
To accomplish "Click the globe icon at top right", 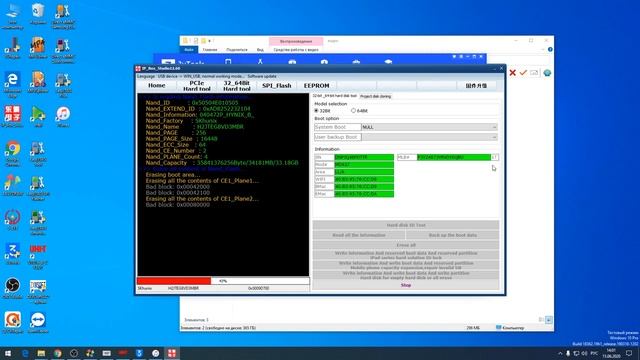I will [547, 73].
